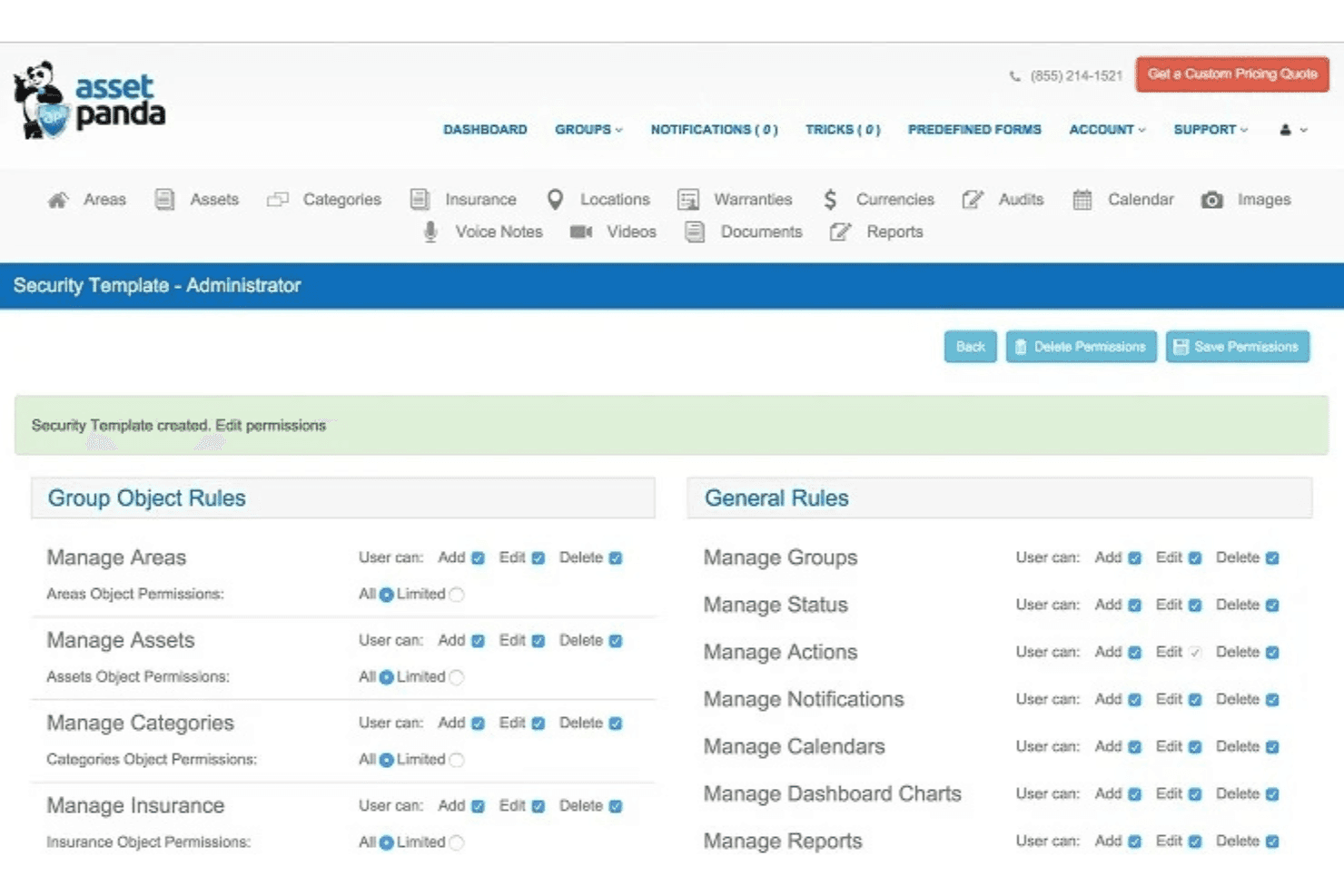Click the Group Object Rules heading
The width and height of the screenshot is (1344, 896).
[147, 498]
